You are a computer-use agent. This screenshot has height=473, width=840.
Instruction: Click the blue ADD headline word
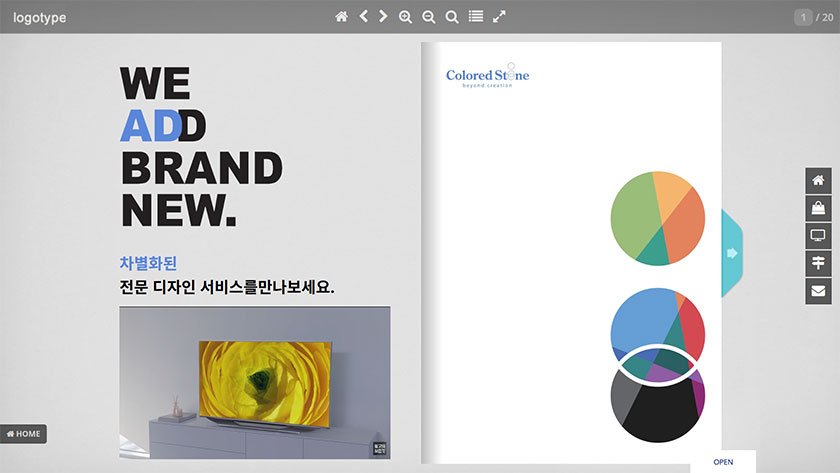click(163, 126)
